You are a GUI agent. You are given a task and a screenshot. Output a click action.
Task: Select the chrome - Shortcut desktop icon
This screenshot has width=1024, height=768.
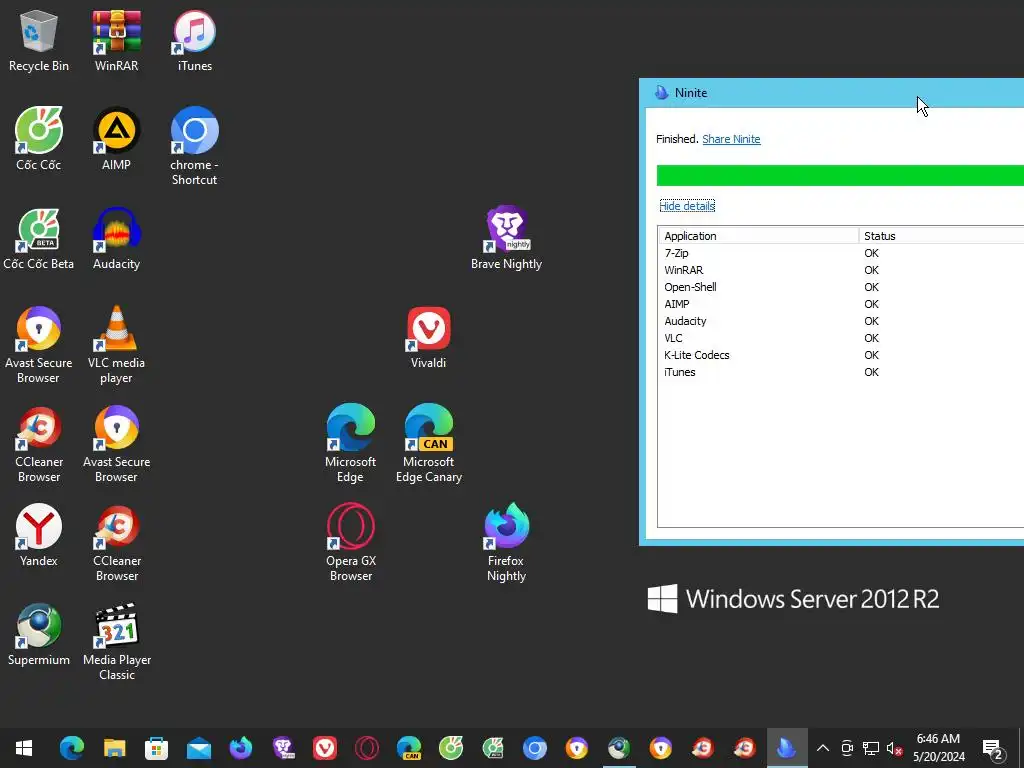pos(195,146)
